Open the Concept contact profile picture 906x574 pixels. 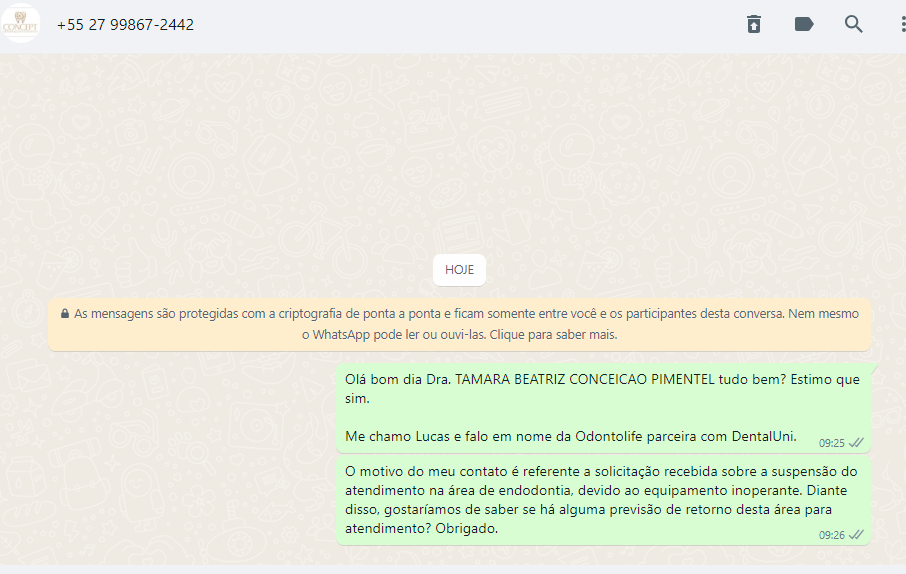click(20, 24)
